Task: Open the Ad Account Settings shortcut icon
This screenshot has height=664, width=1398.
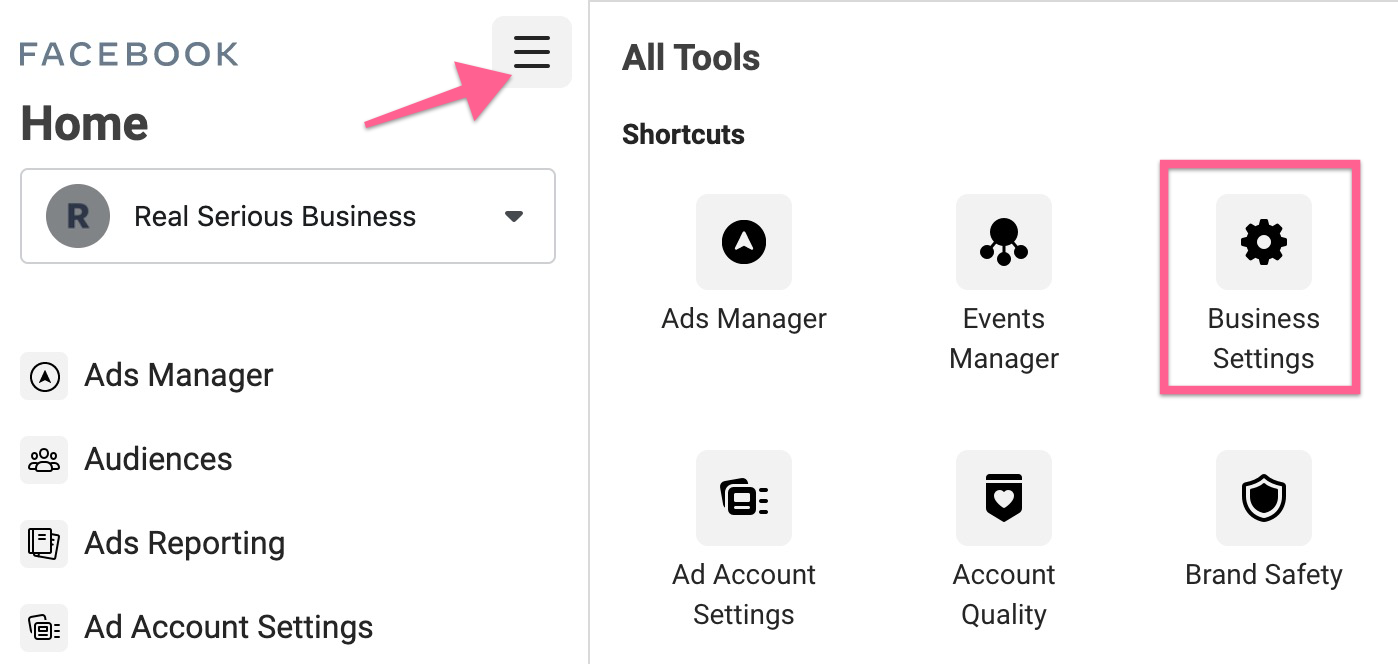Action: (743, 498)
